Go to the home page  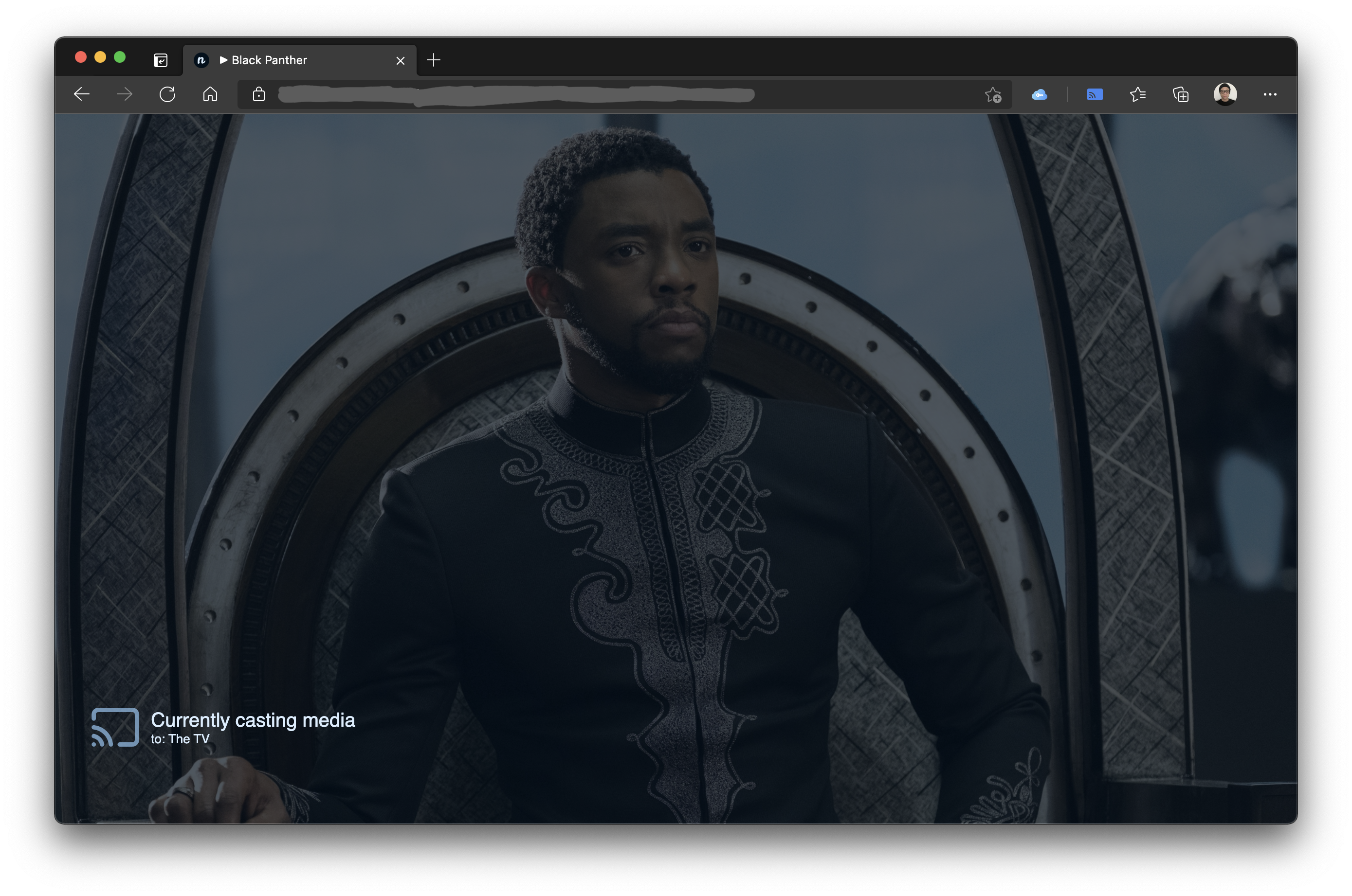tap(210, 94)
